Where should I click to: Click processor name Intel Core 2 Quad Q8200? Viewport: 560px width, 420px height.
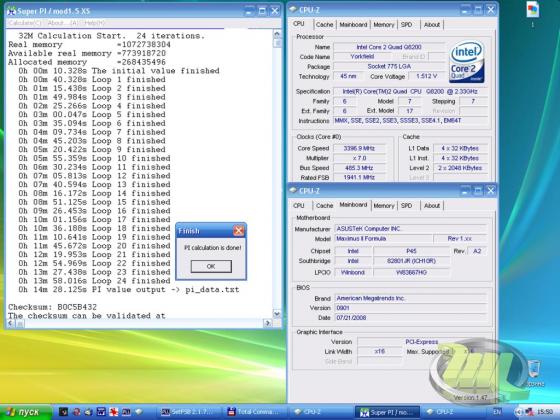coord(389,47)
